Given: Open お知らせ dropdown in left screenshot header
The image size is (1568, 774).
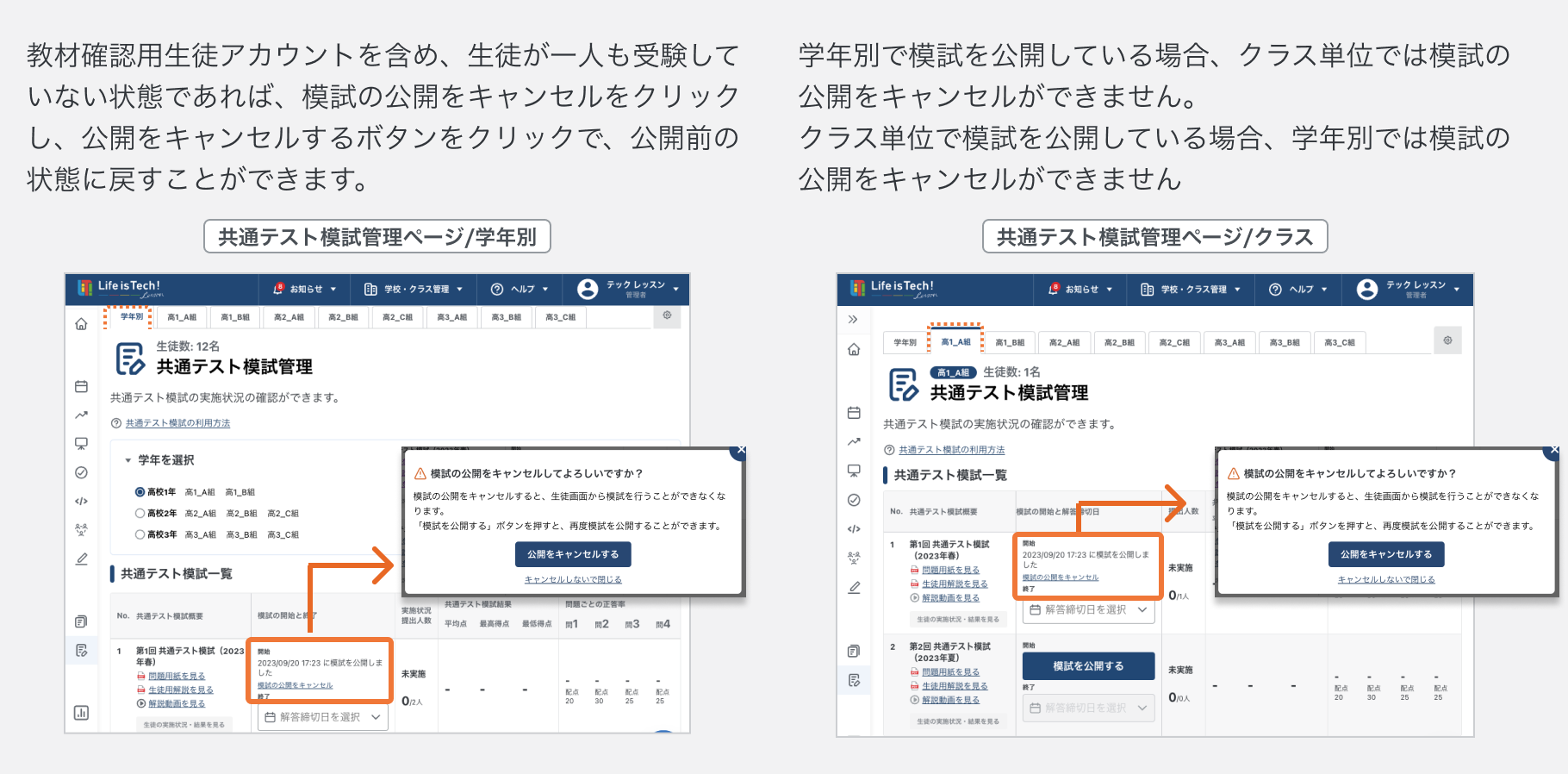Looking at the screenshot, I should pos(306,290).
